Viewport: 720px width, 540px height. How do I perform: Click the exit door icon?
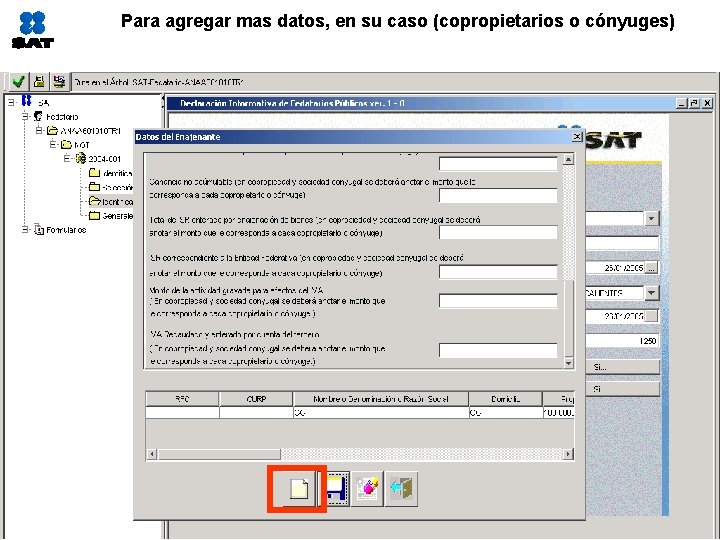pyautogui.click(x=401, y=489)
